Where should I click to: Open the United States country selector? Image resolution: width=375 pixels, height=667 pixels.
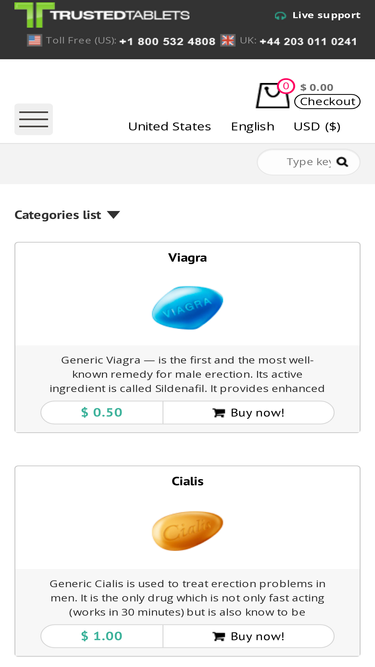169,127
